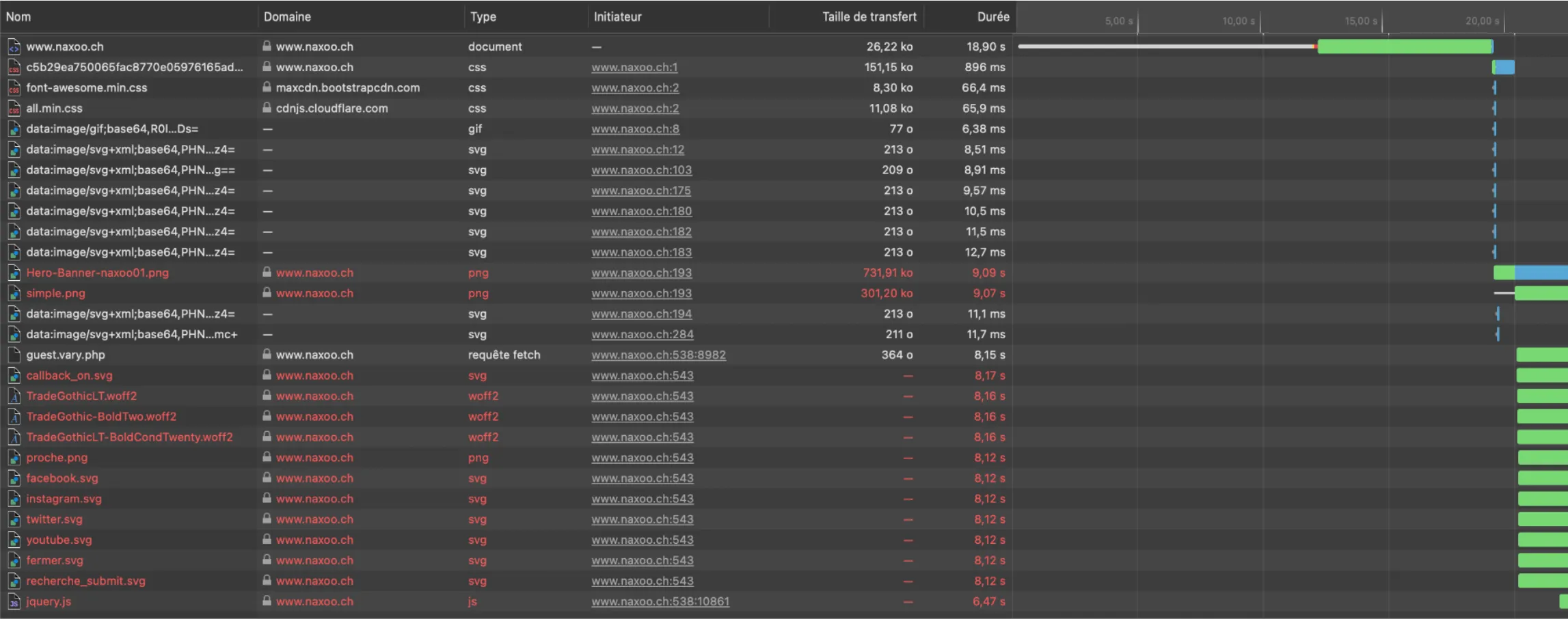Select the guest.vary.php request name

pyautogui.click(x=66, y=355)
